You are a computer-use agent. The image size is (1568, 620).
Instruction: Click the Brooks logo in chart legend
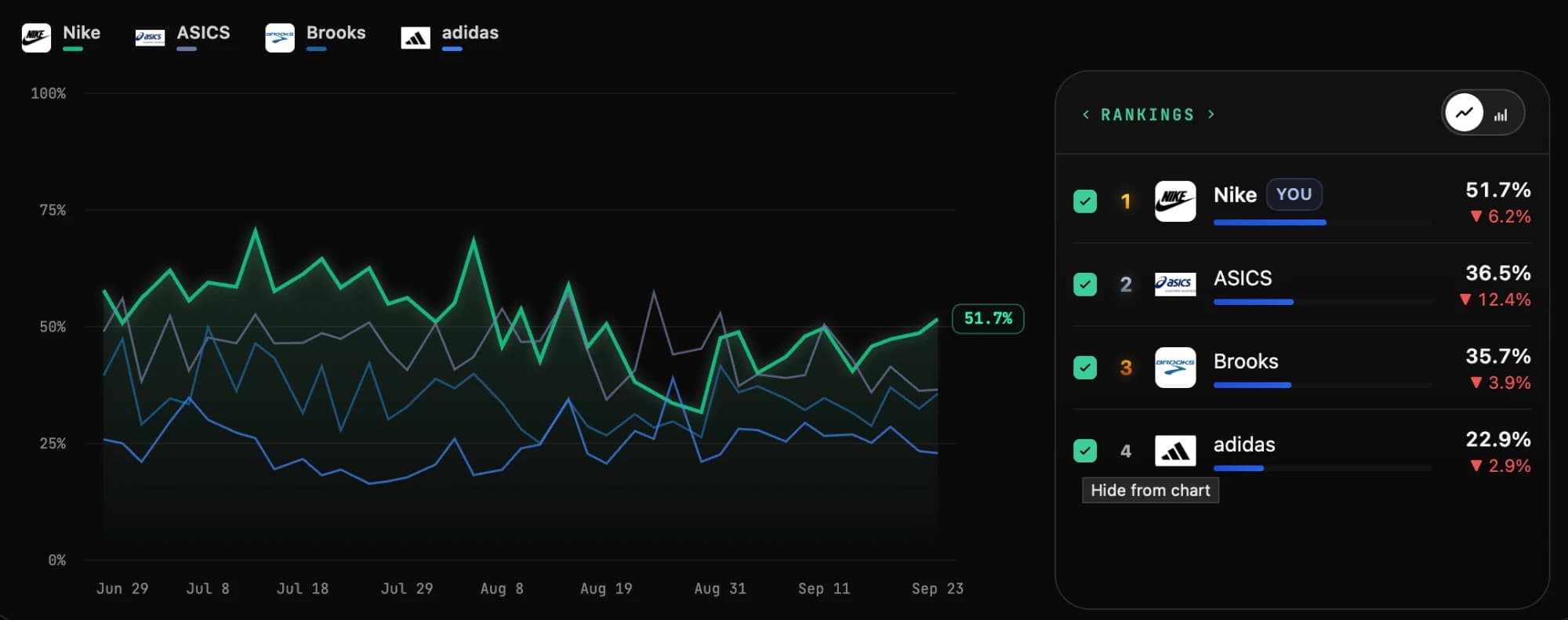coord(280,38)
